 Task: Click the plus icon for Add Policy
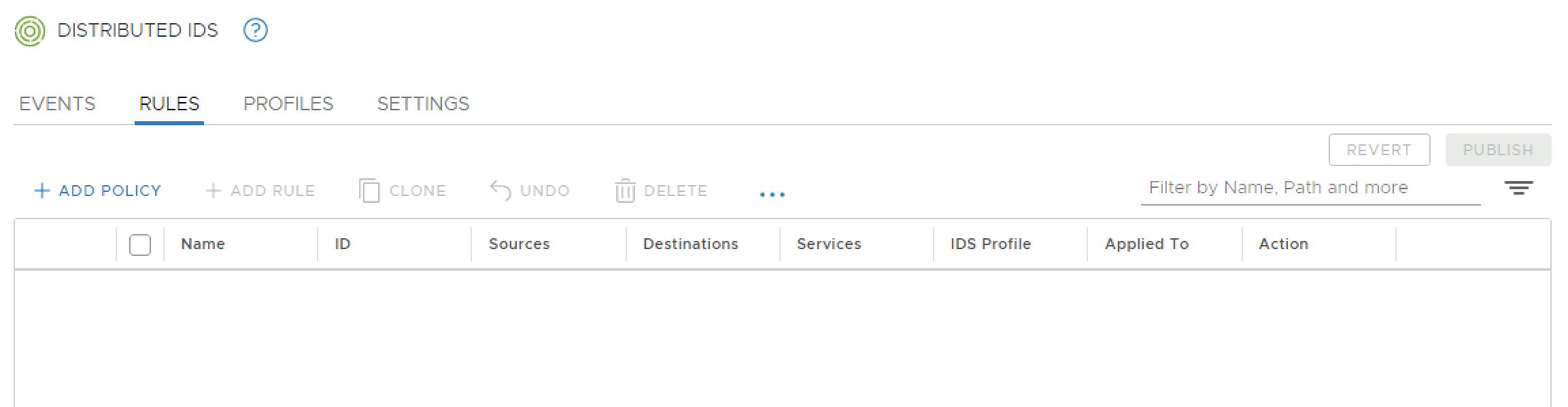coord(42,191)
